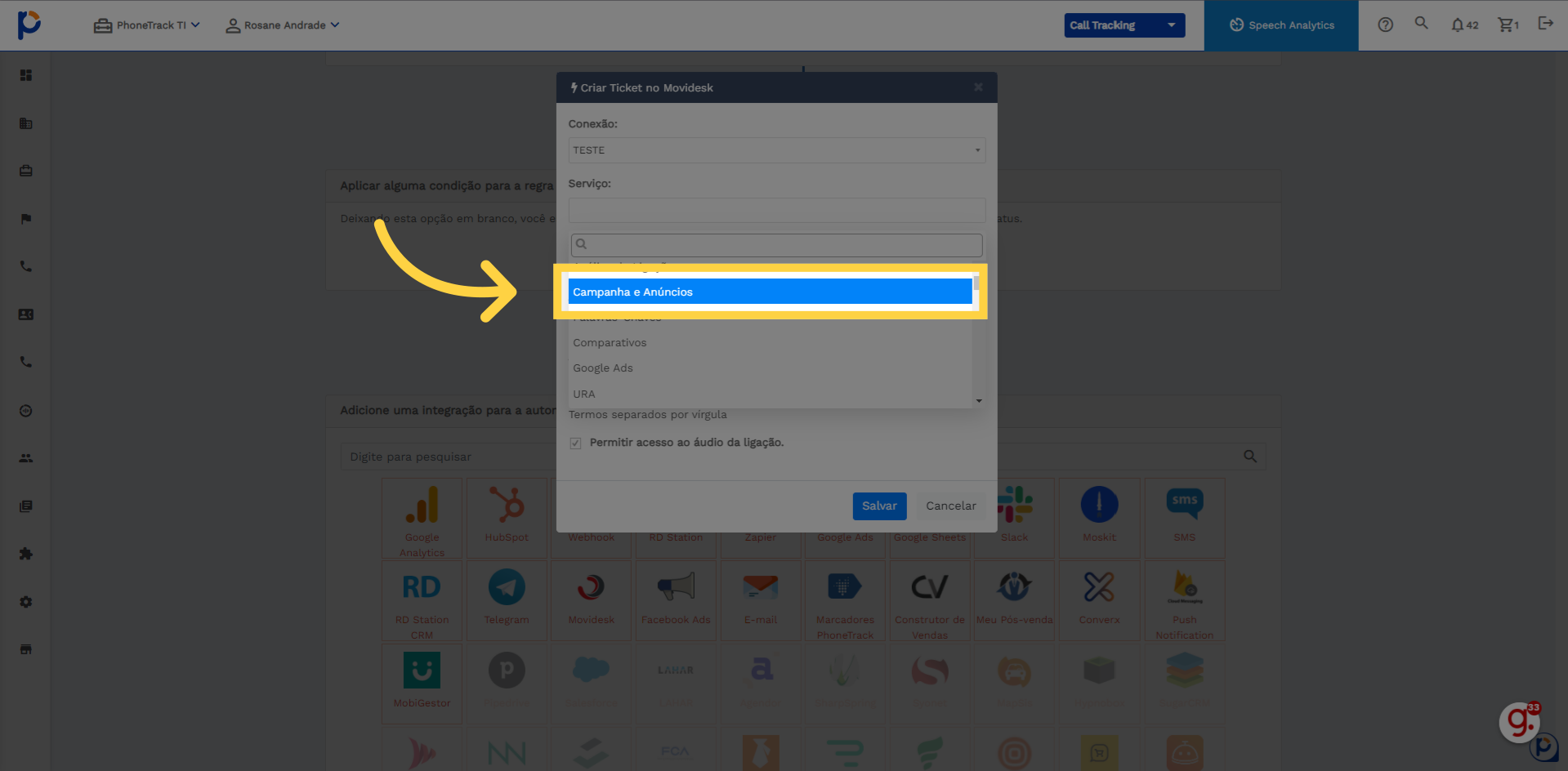The height and width of the screenshot is (771, 1568).
Task: Open the dashboard icon in sidebar
Action: (x=26, y=75)
